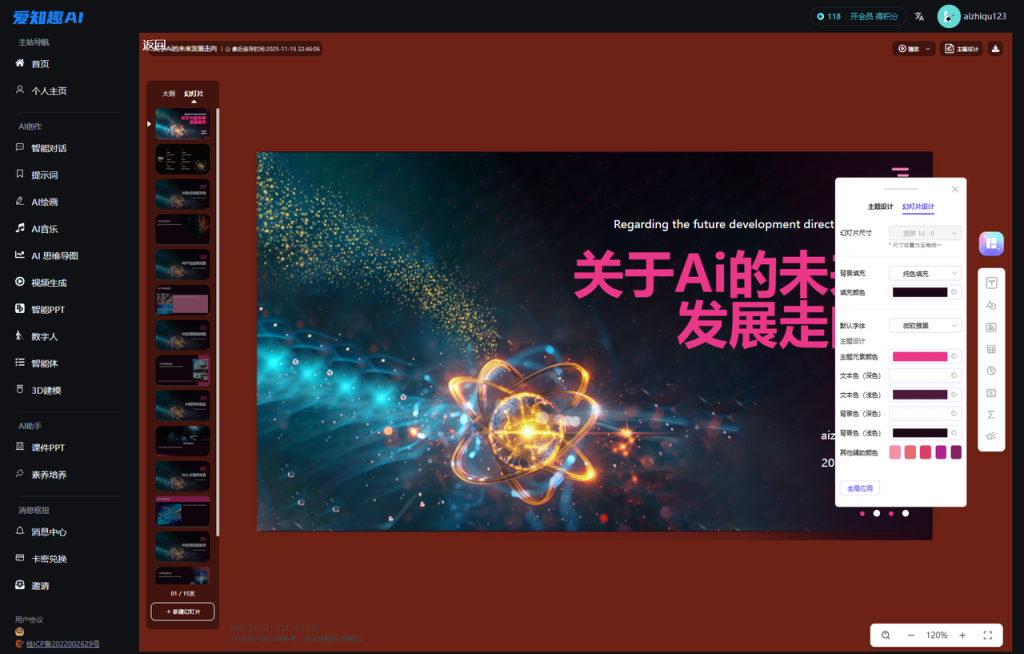The width and height of the screenshot is (1024, 654).
Task: Open the 桂ICP备 registration link
Action: (x=63, y=644)
